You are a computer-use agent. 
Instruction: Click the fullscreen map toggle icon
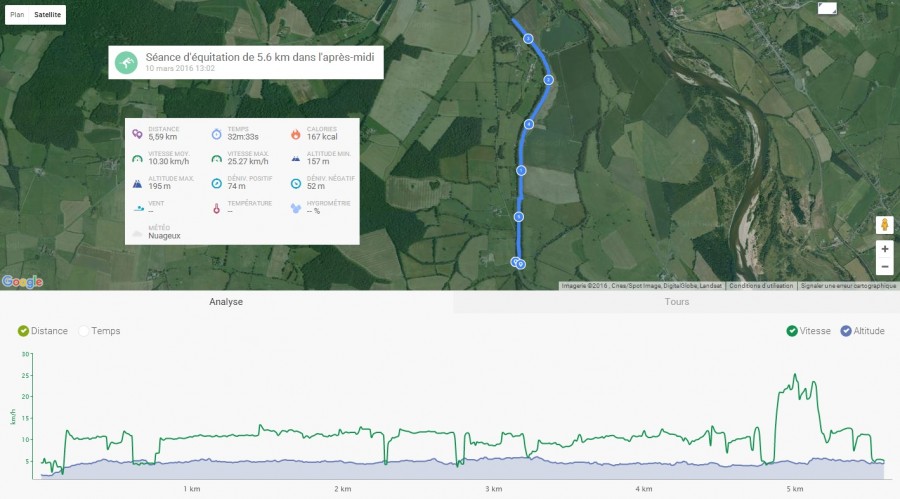coord(827,9)
